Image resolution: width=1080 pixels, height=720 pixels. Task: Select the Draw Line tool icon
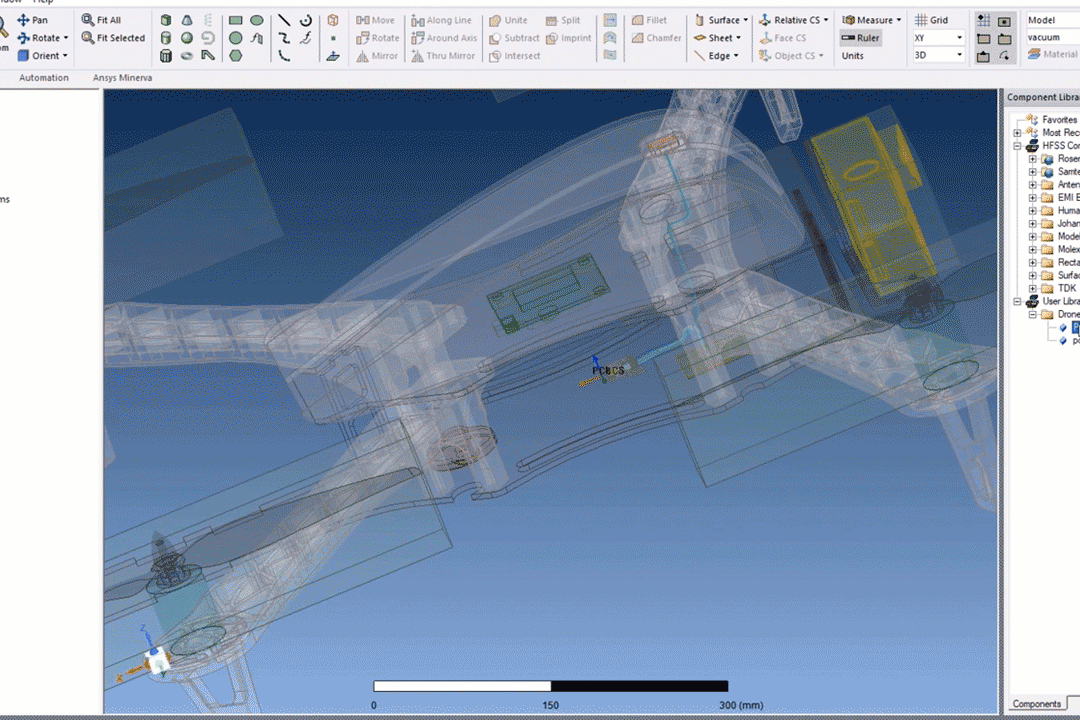(x=284, y=20)
